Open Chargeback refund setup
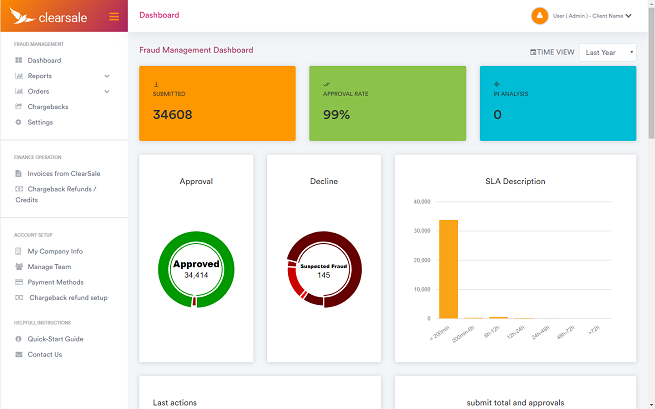Screen dimensions: 655x409 (69, 297)
